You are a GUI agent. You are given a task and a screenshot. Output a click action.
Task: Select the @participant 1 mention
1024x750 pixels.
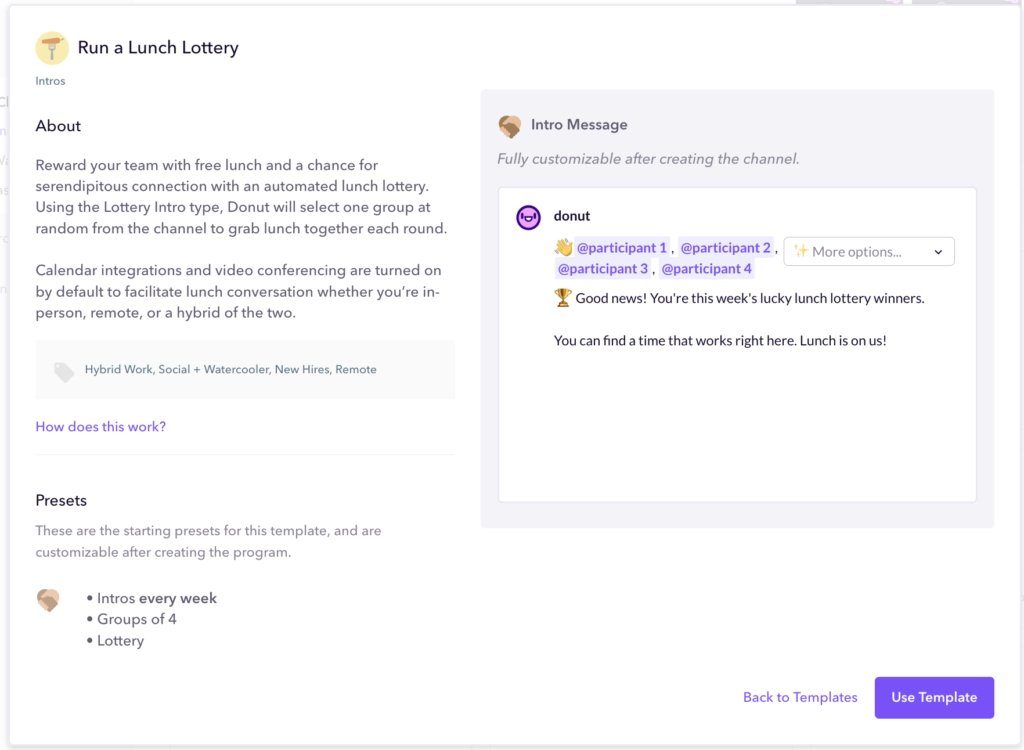[x=622, y=247]
